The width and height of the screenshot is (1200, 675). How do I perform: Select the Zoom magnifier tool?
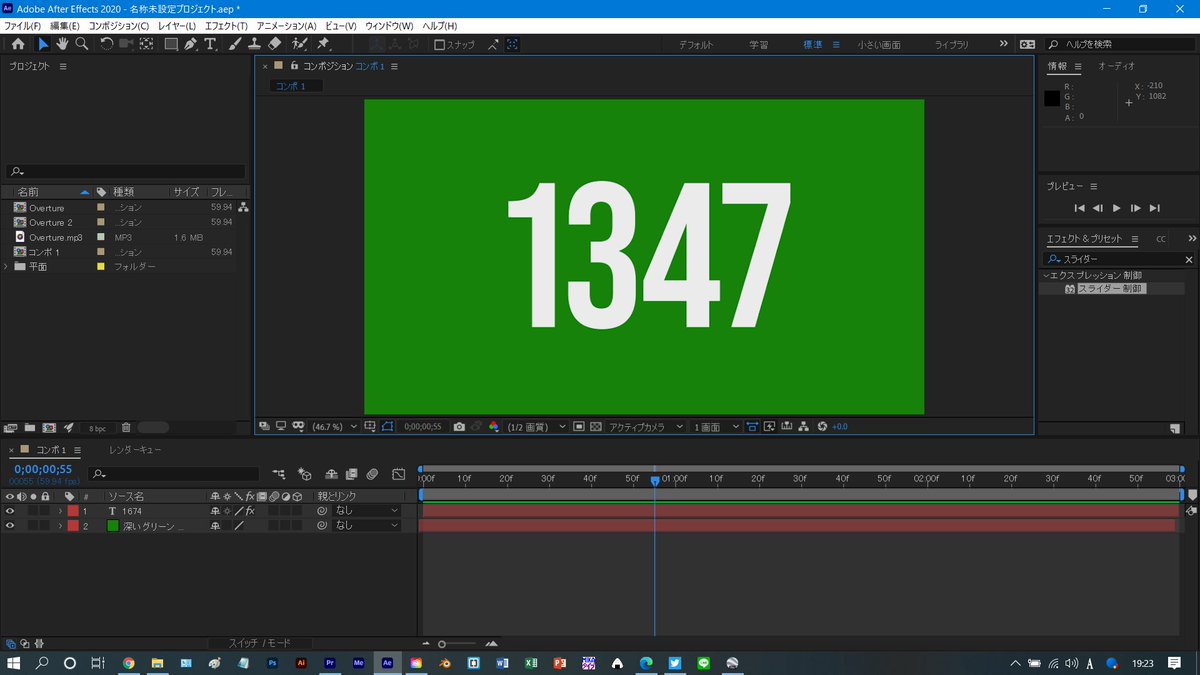81,44
